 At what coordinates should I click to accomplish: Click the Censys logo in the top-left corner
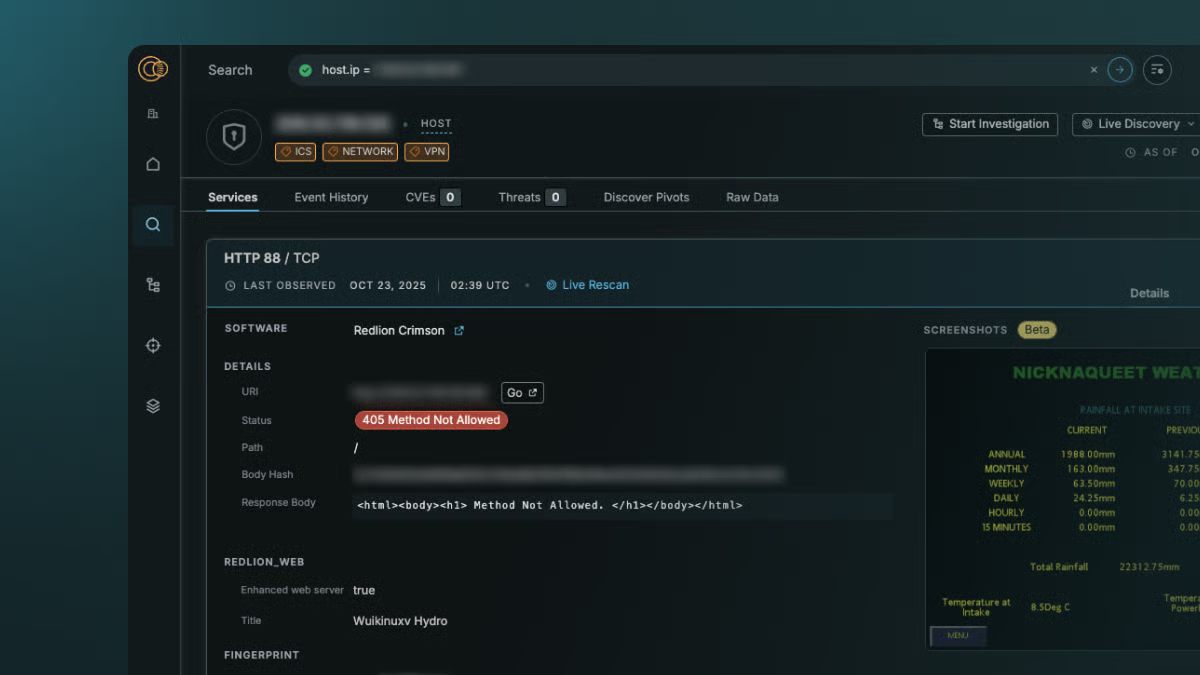tap(151, 68)
